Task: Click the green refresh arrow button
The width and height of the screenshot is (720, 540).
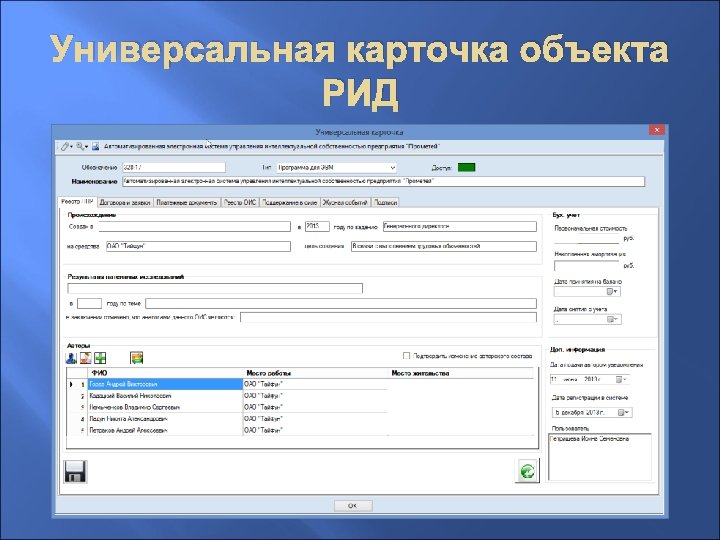Action: 527,471
